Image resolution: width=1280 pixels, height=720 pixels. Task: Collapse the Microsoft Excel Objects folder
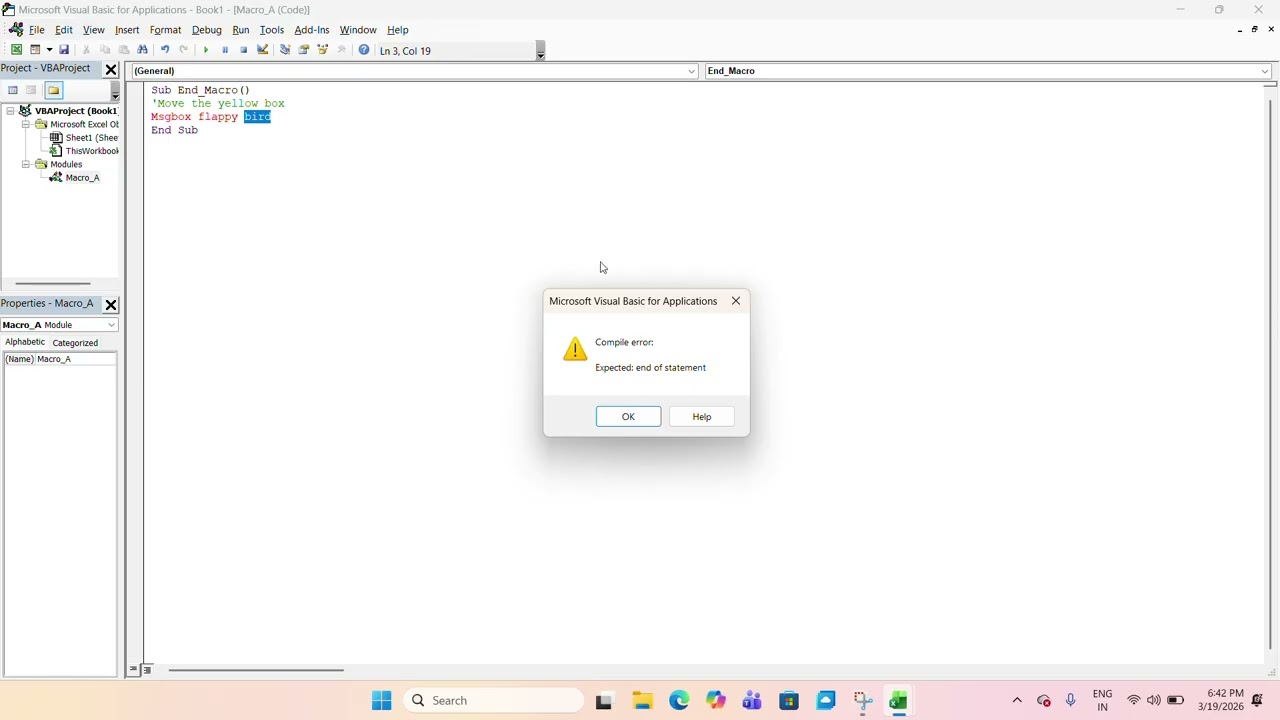[x=27, y=124]
